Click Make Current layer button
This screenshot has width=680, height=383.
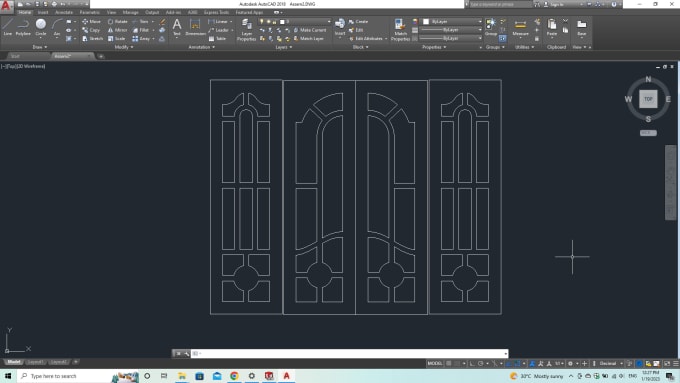[x=310, y=30]
